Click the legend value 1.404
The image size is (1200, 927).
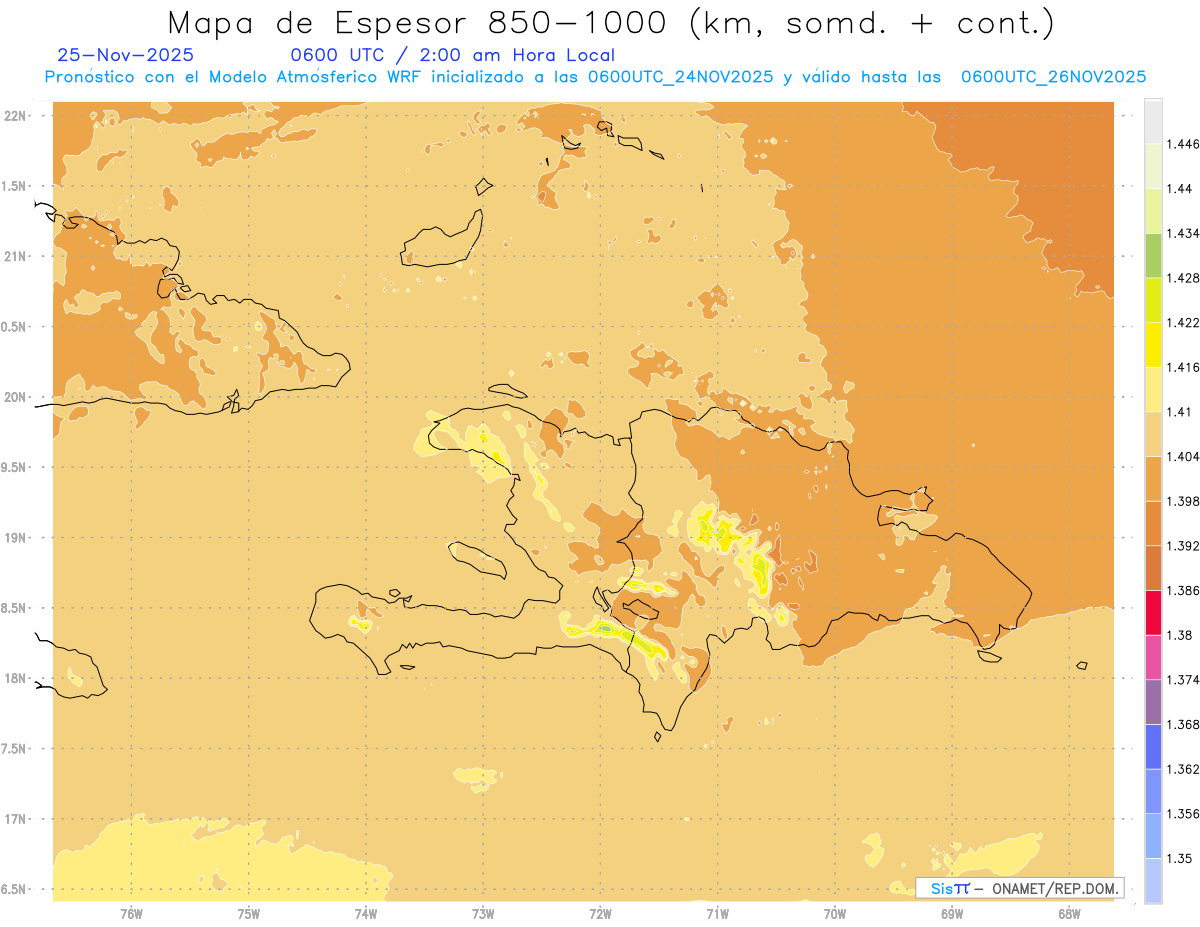(x=1183, y=456)
